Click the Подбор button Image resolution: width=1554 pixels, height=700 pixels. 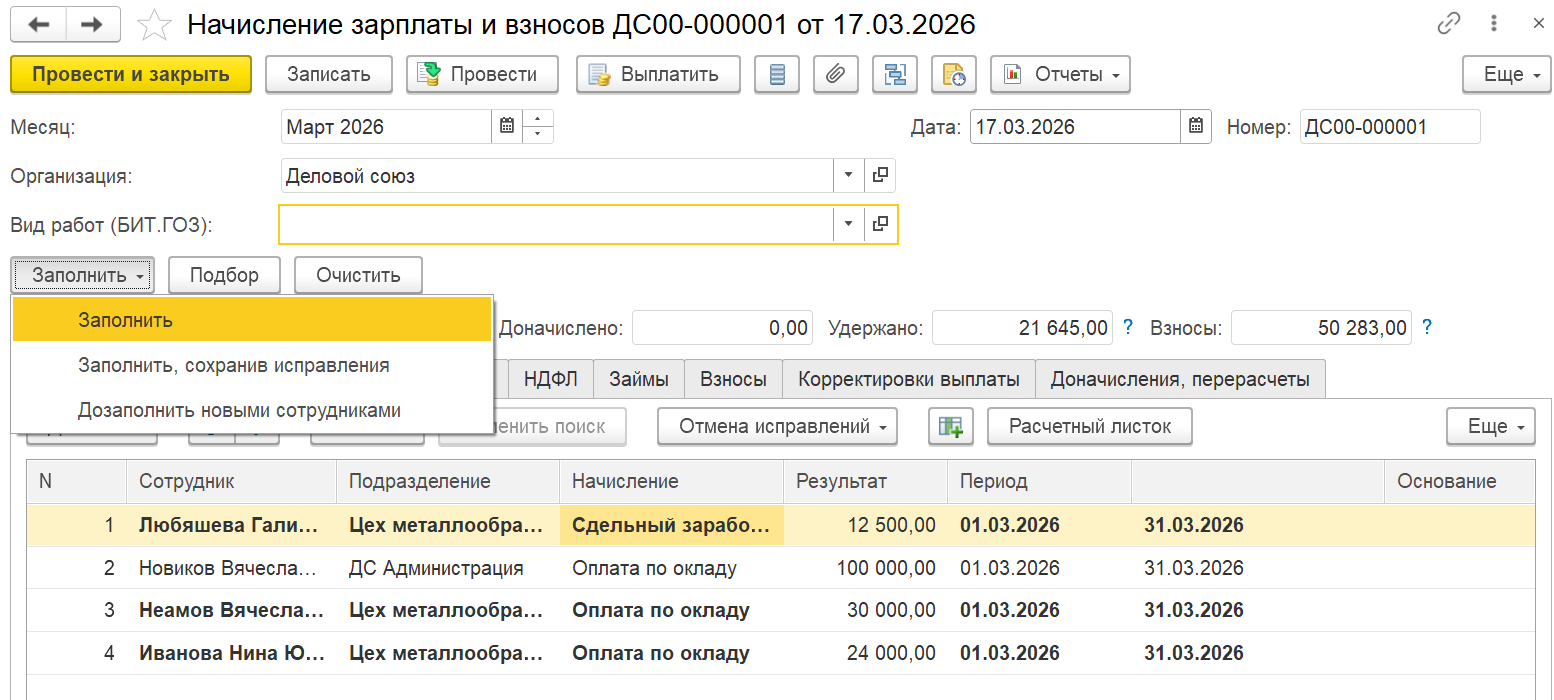coord(224,275)
